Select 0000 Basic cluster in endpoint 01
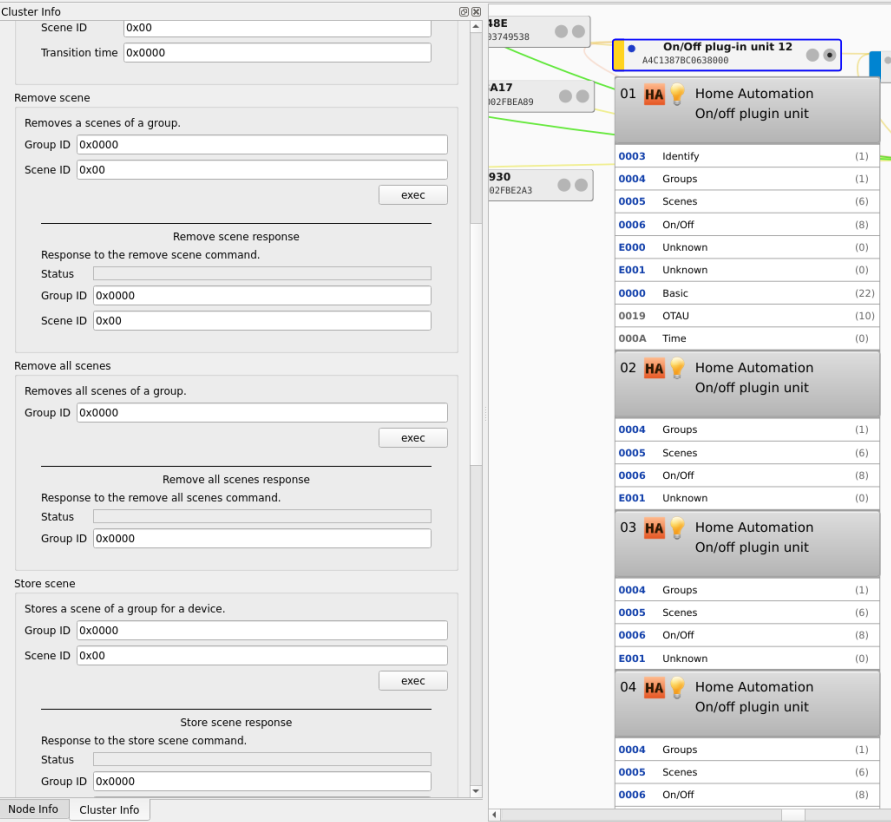Image resolution: width=891 pixels, height=822 pixels. coord(747,294)
